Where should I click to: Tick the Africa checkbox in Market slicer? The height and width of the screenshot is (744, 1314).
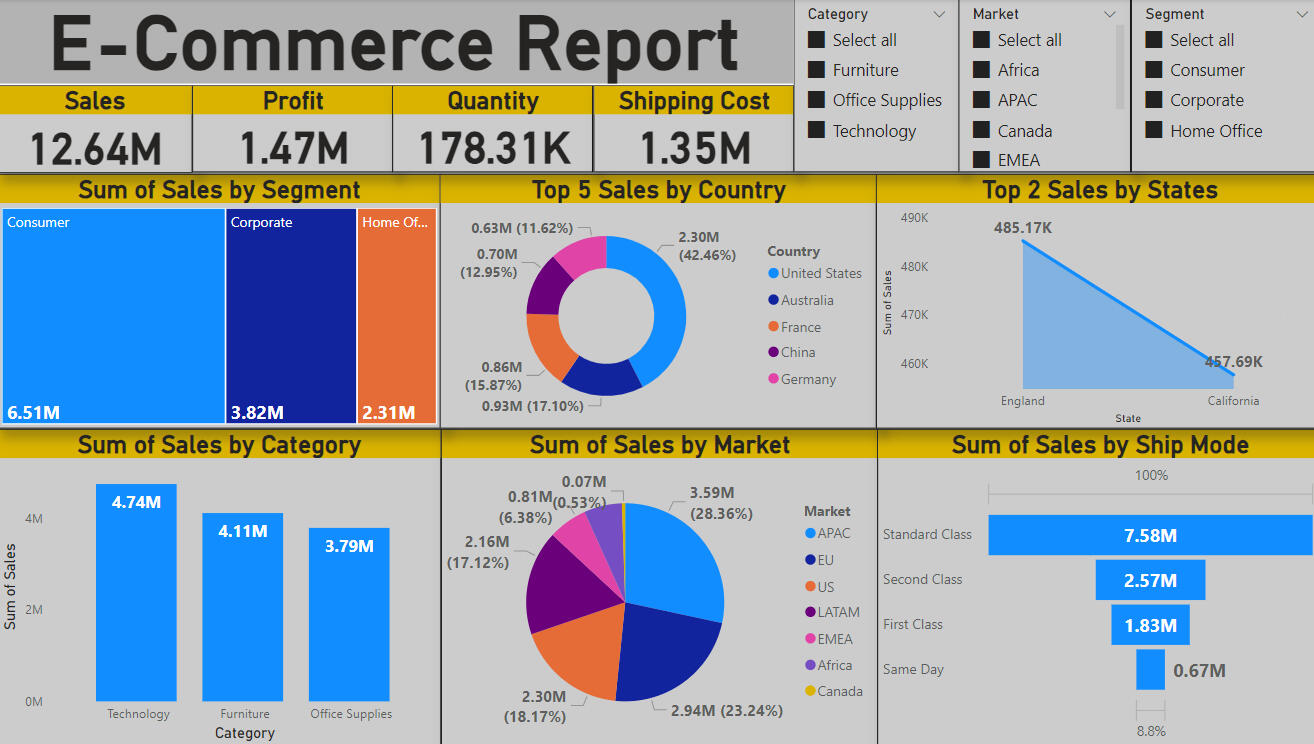point(981,70)
